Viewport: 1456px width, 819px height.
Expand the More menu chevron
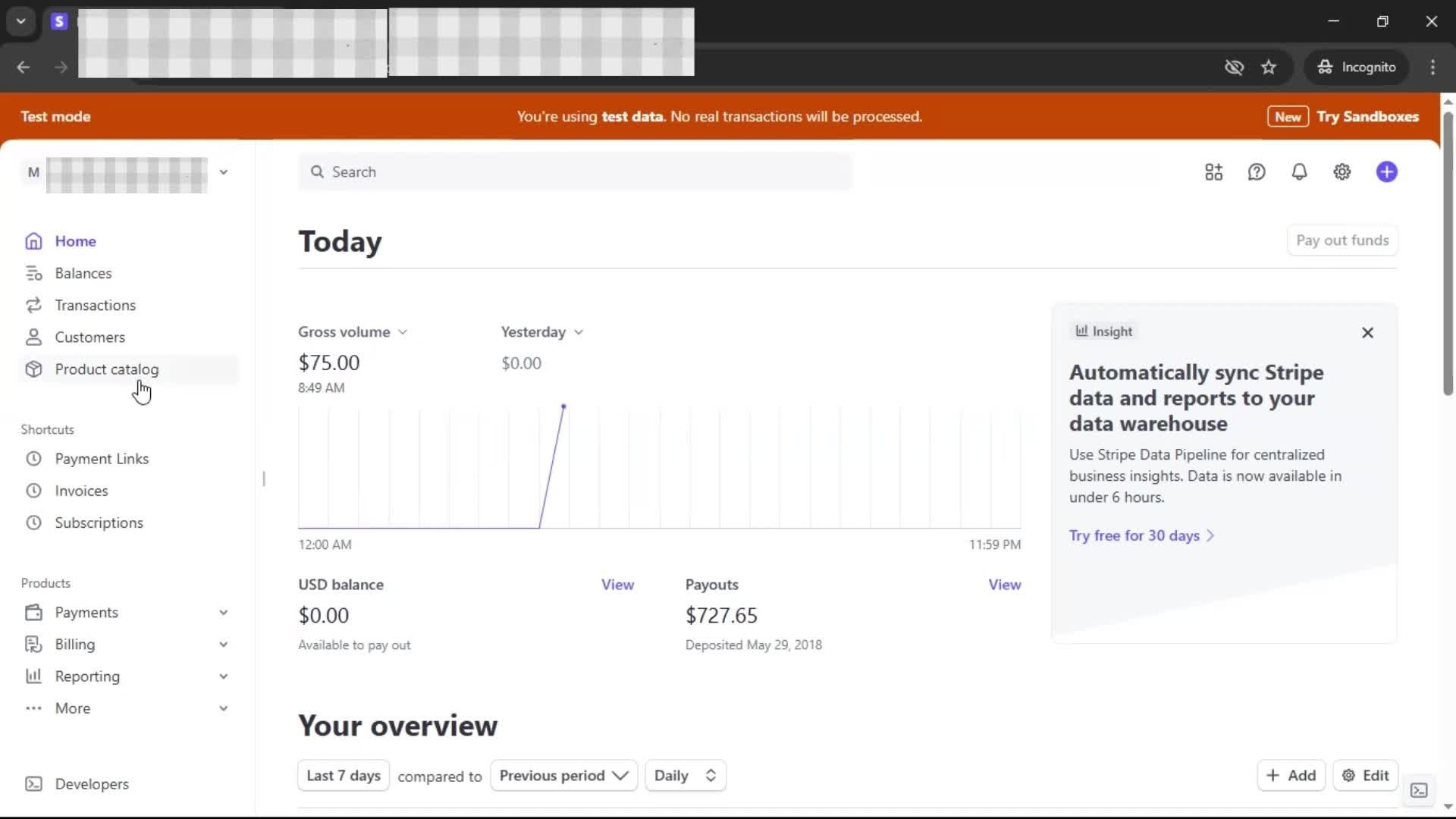point(224,708)
